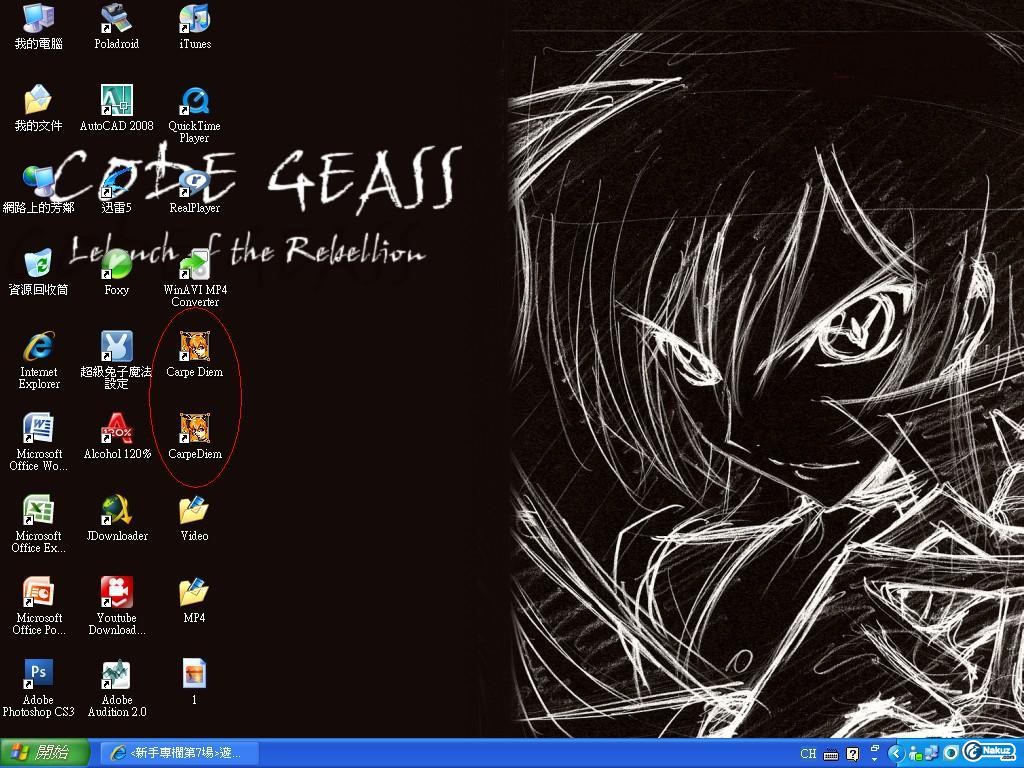
Task: Select the RealPlayer desktop icon
Action: [x=194, y=183]
